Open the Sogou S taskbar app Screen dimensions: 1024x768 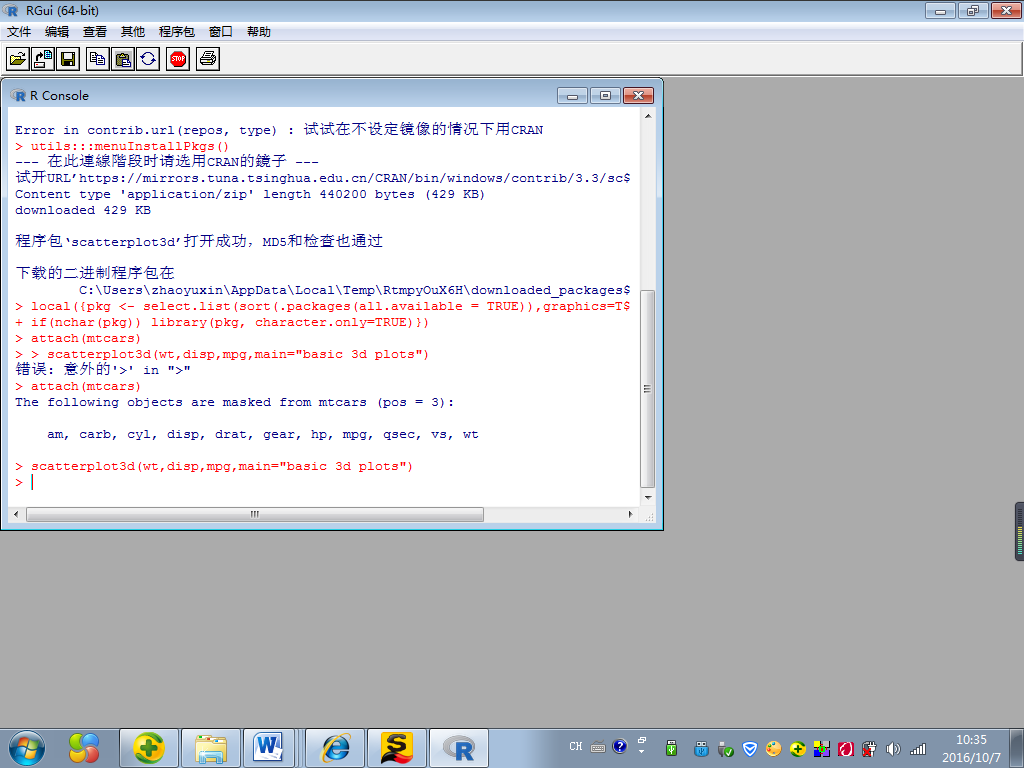(397, 748)
